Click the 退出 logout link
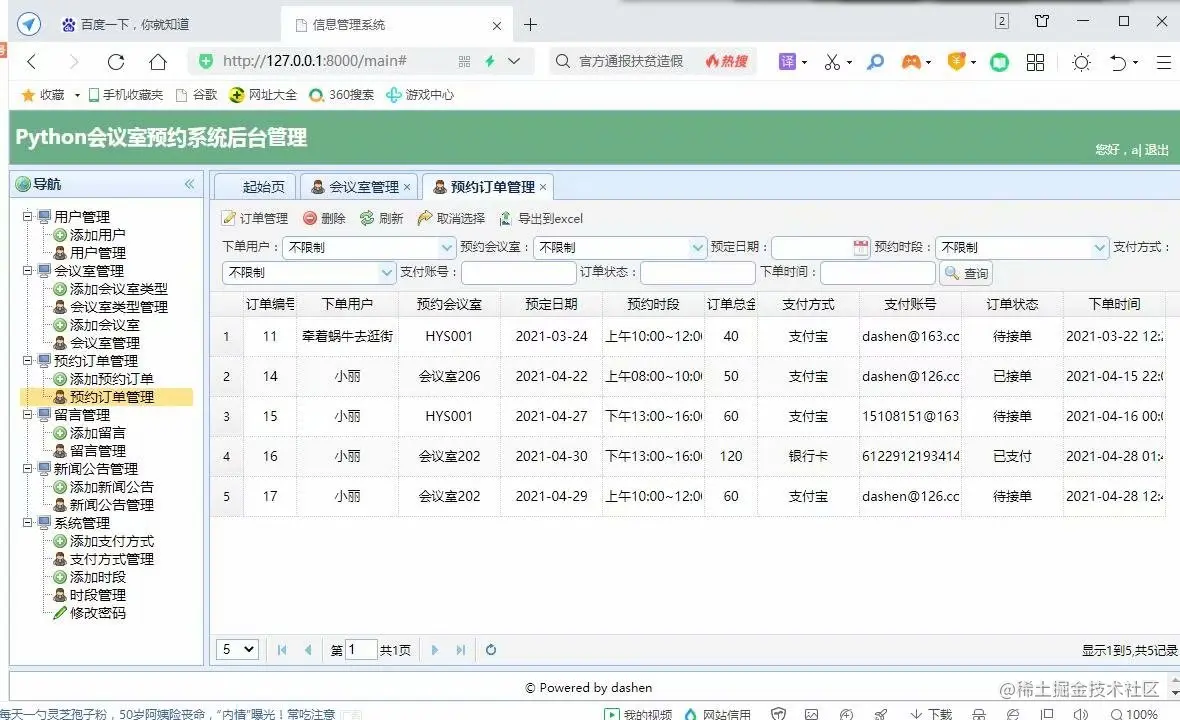Image resolution: width=1180 pixels, height=720 pixels. pos(1157,150)
